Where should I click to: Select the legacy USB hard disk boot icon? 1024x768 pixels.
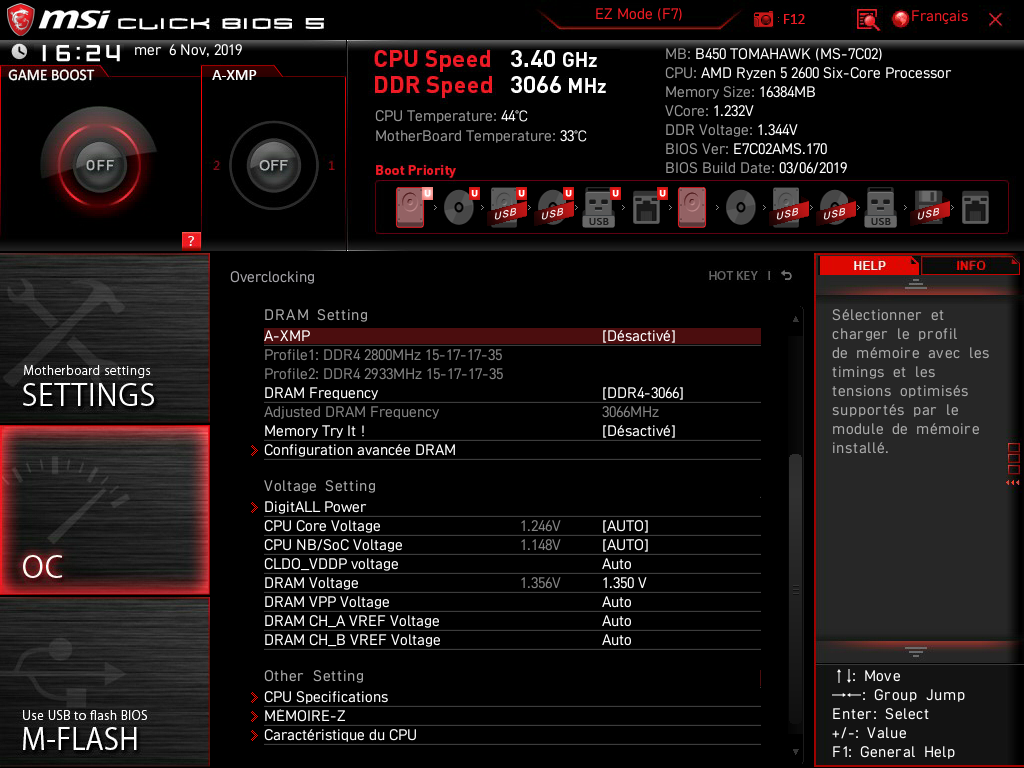tap(787, 208)
